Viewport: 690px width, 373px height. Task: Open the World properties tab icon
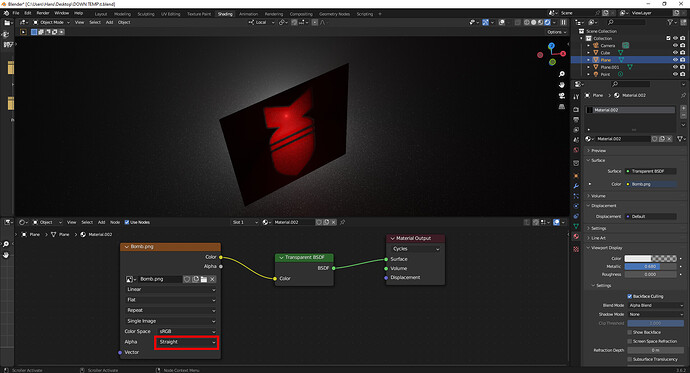click(576, 150)
